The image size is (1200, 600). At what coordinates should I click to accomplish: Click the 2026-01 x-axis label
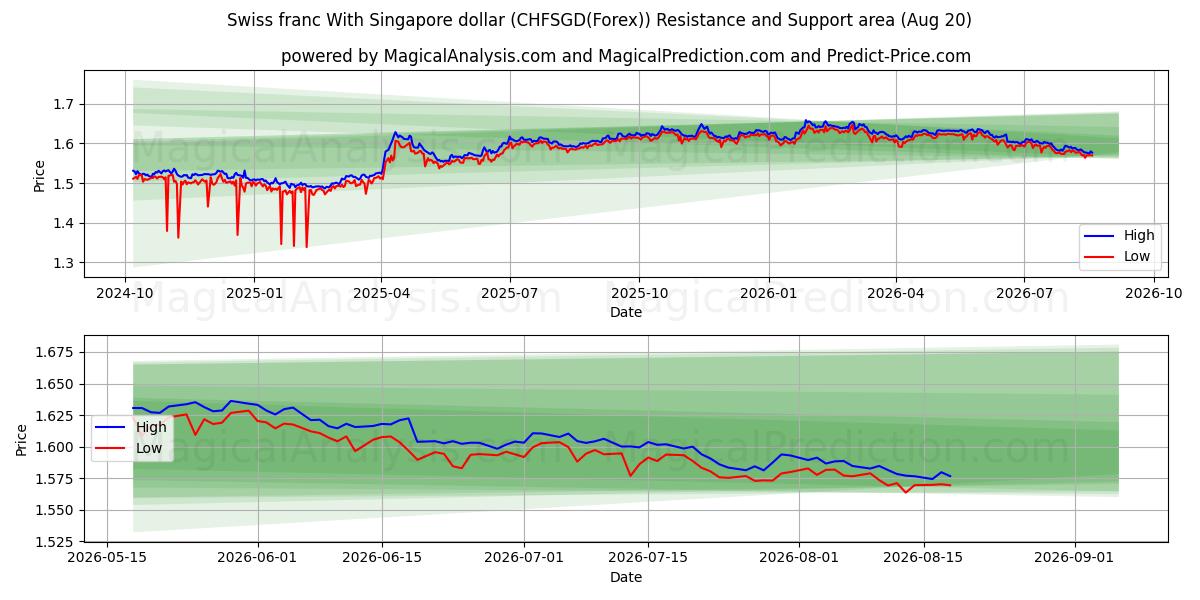tap(768, 294)
